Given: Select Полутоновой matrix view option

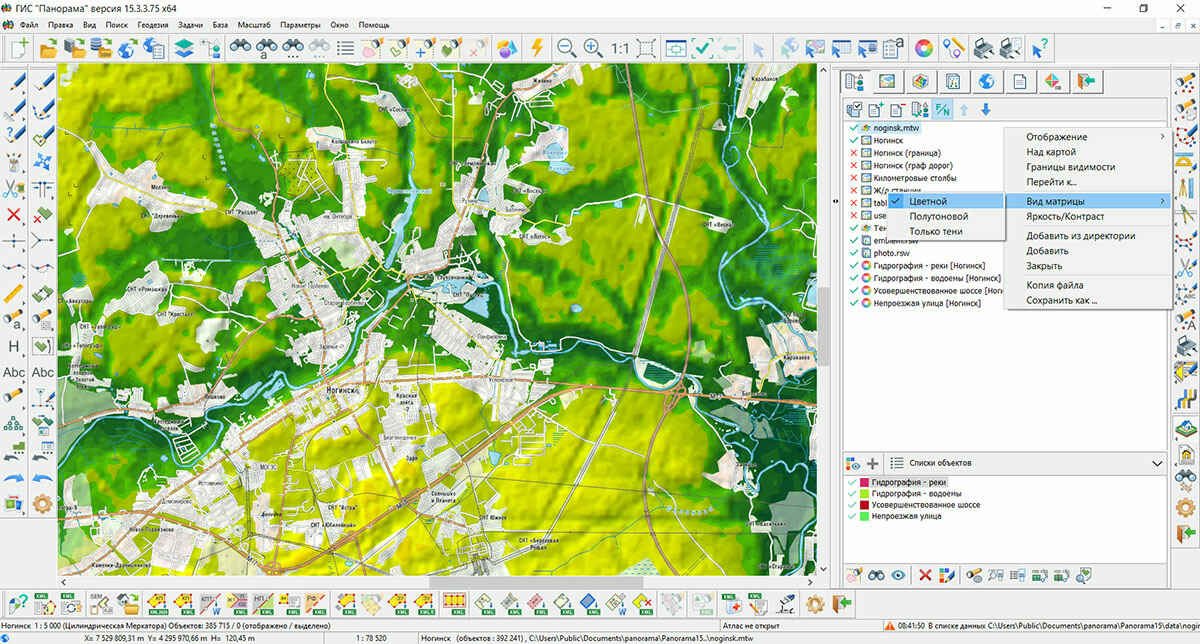Looking at the screenshot, I should pyautogui.click(x=938, y=216).
